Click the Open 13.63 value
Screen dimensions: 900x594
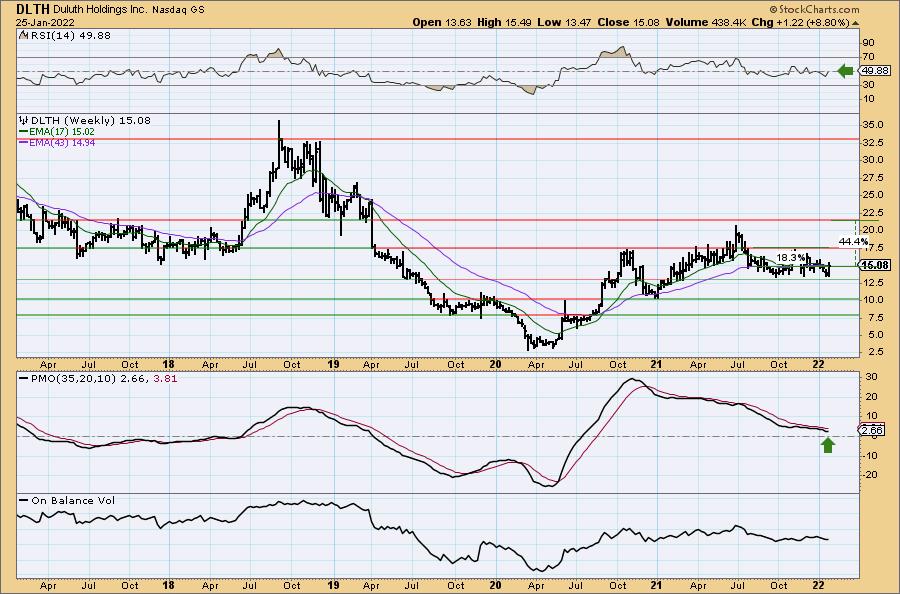(442, 22)
